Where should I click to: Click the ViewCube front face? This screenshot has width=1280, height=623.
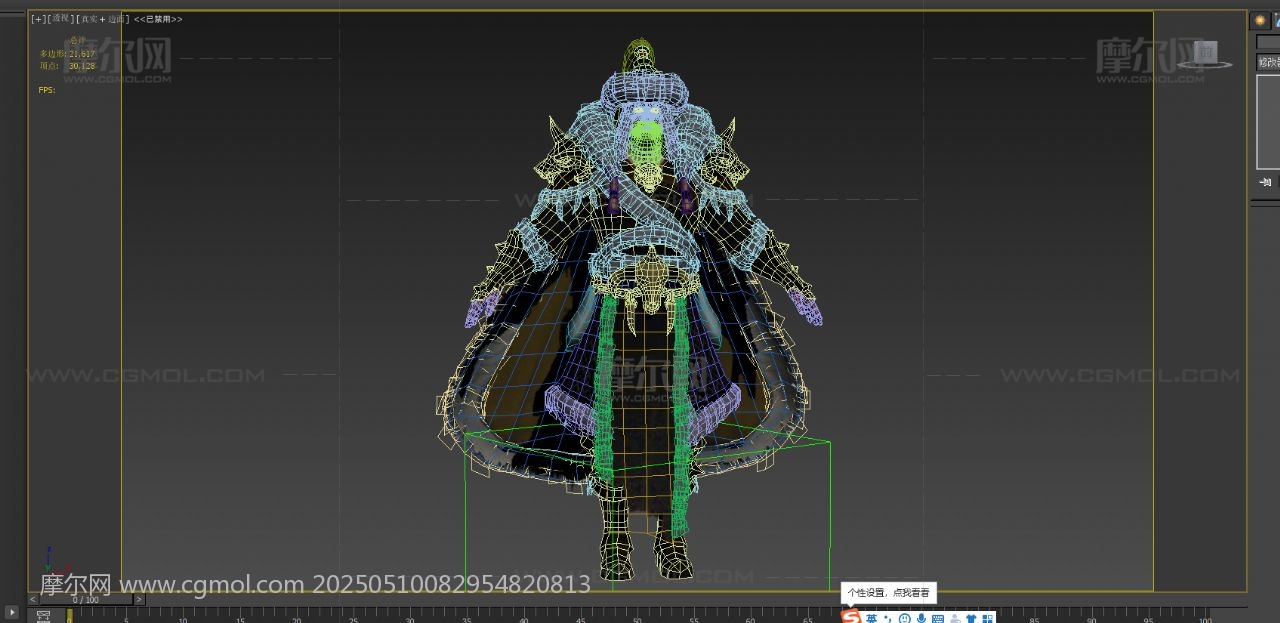(x=1206, y=52)
